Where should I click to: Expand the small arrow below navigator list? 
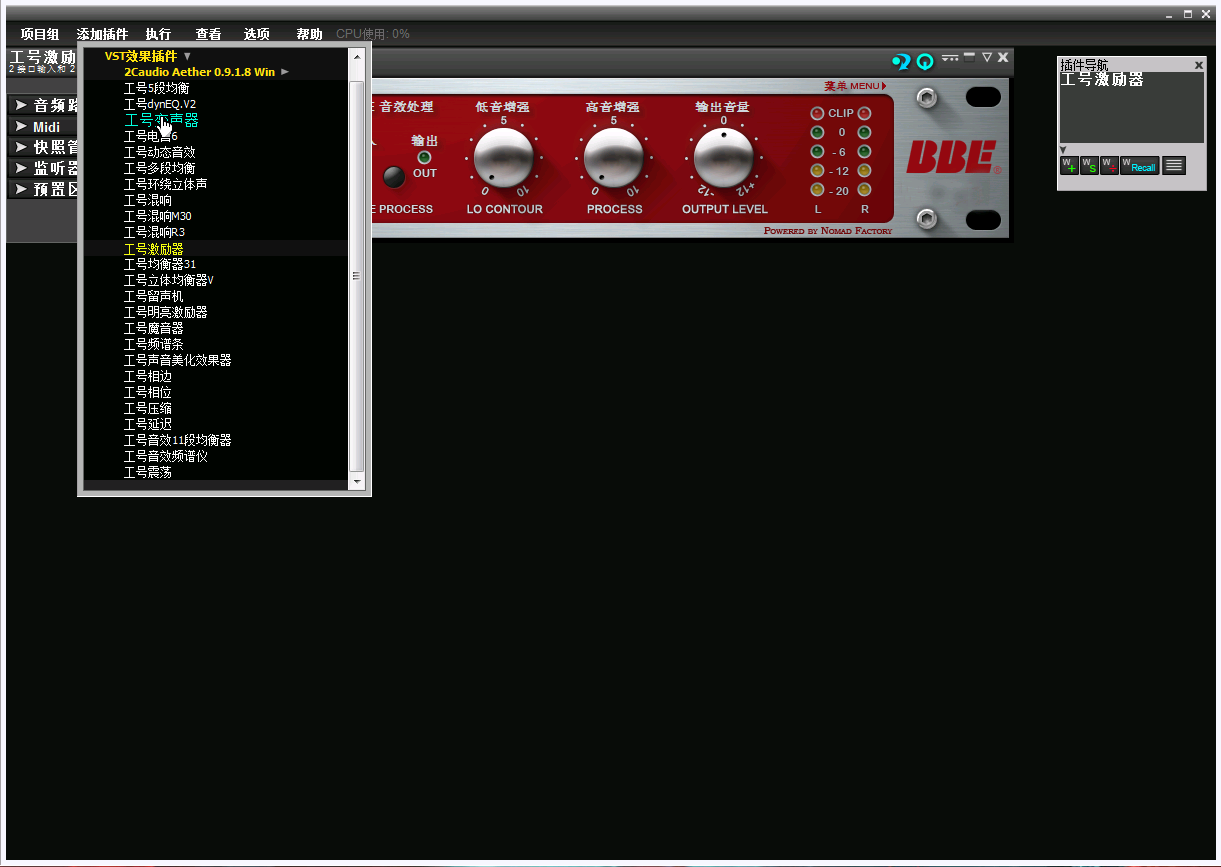point(1064,150)
